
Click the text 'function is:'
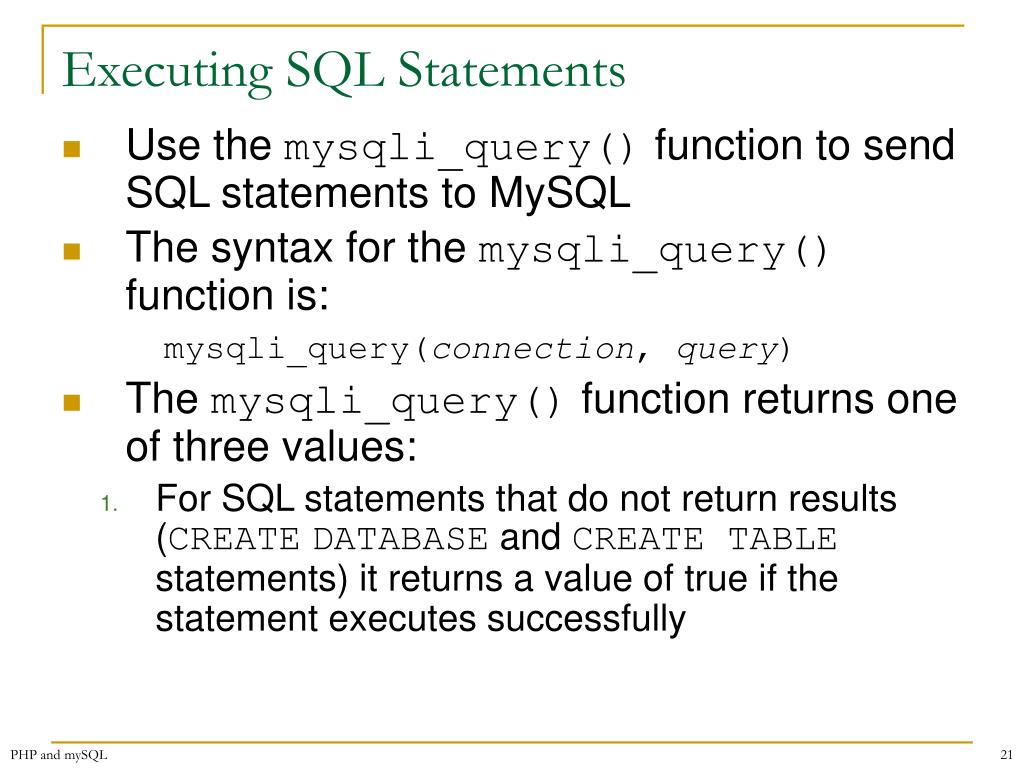(227, 295)
